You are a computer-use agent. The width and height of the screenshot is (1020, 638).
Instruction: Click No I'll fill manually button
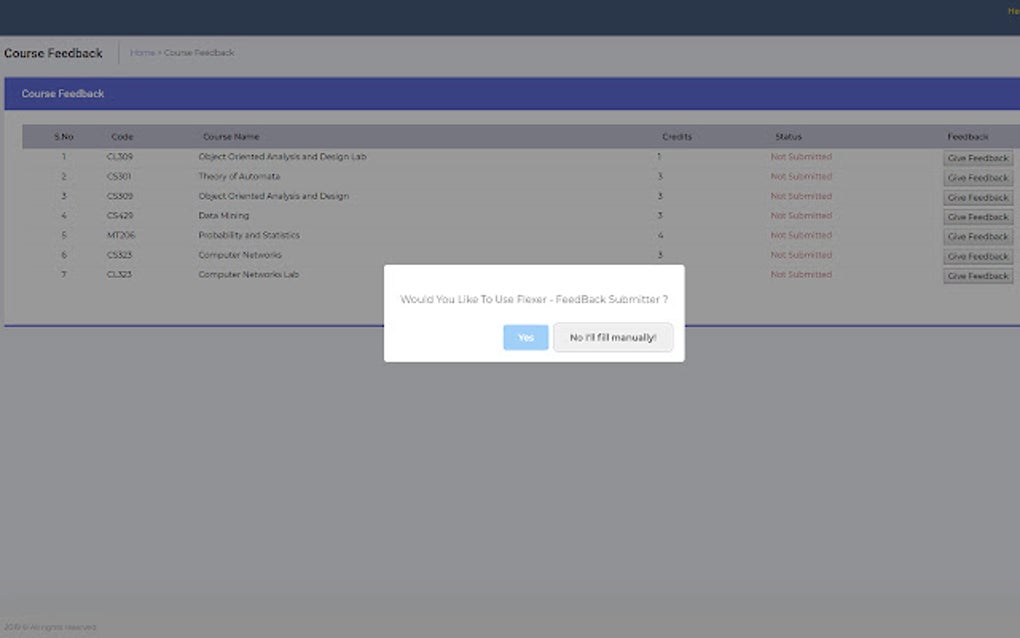613,337
